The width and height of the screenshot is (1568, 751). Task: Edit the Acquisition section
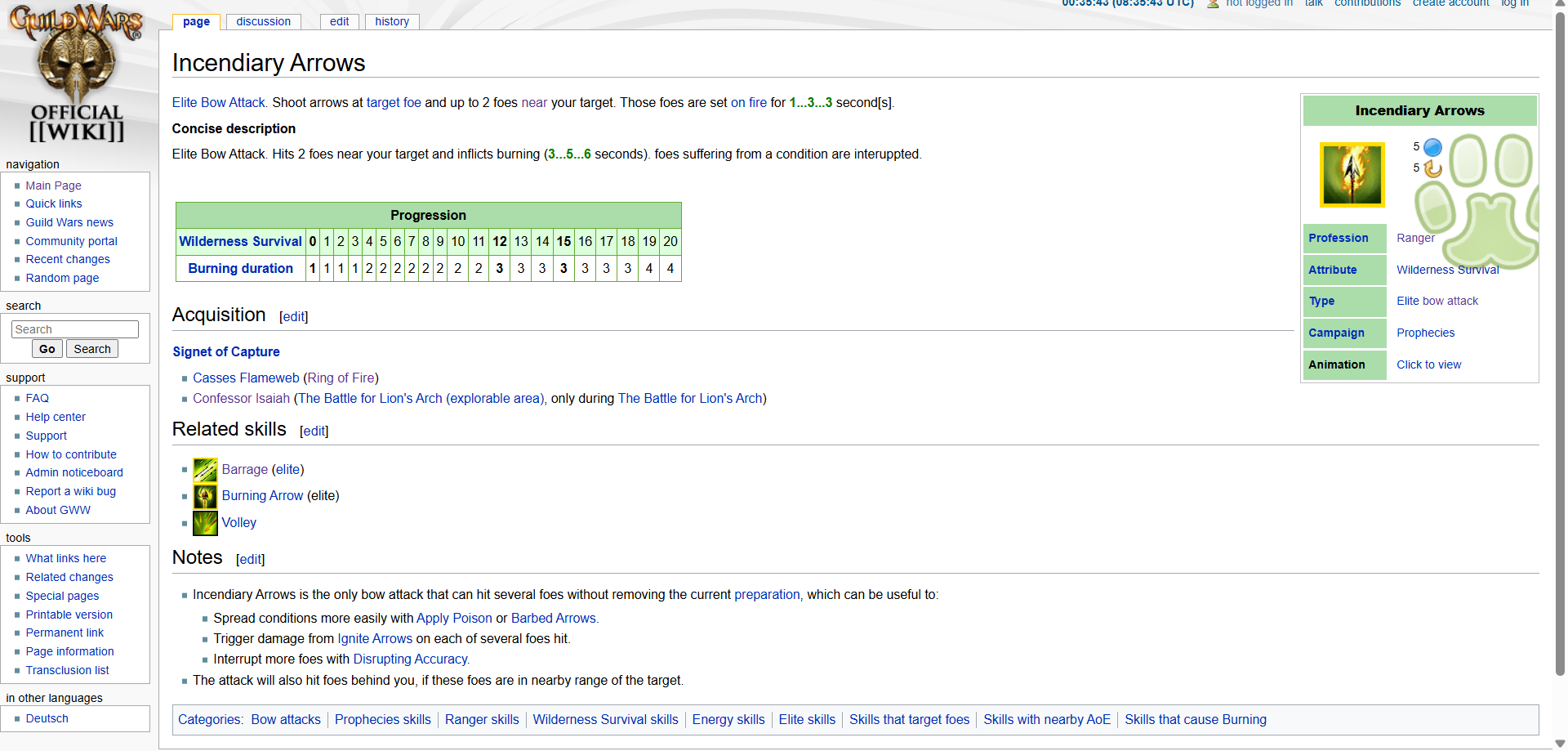(294, 317)
